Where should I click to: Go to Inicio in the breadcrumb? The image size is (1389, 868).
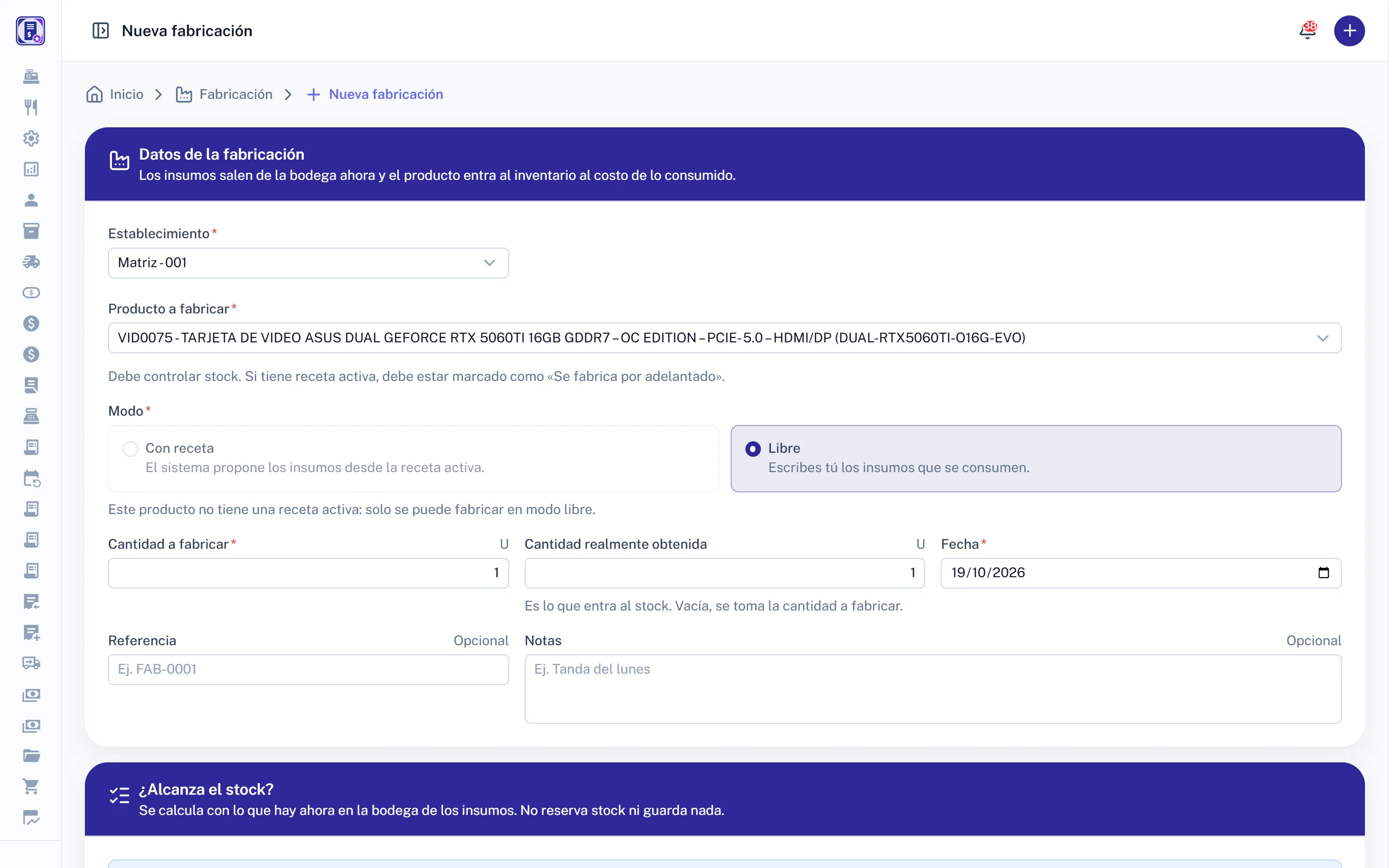pyautogui.click(x=115, y=94)
